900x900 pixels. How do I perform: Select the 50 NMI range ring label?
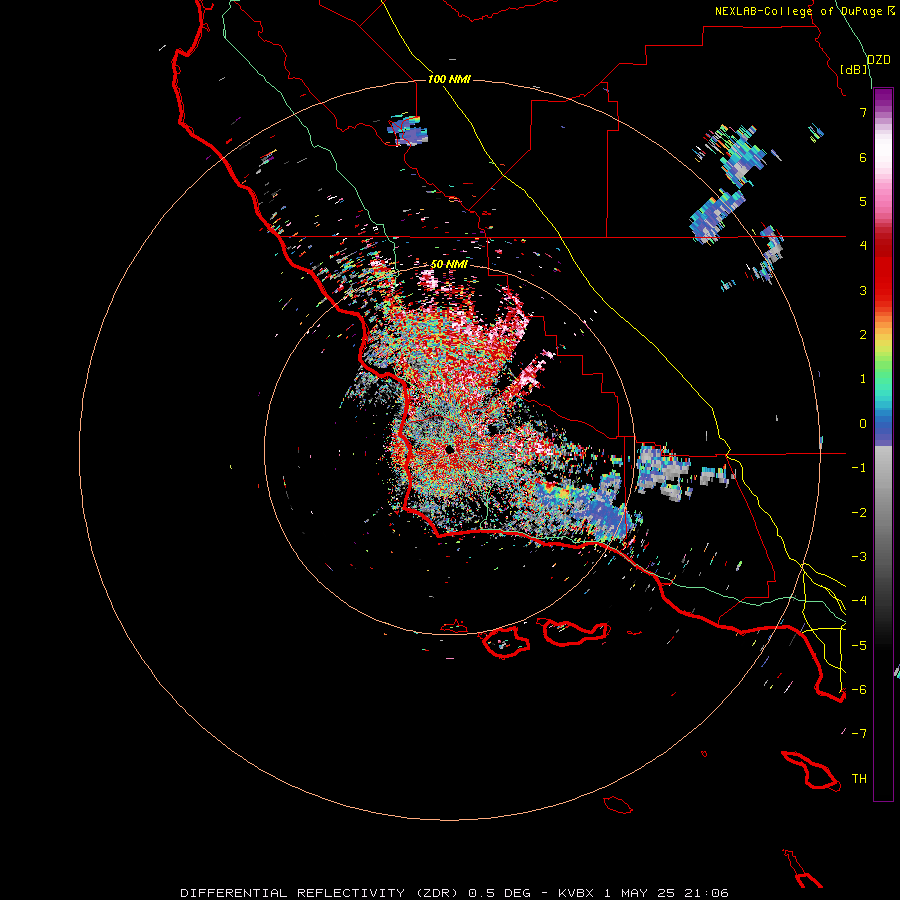click(x=449, y=264)
